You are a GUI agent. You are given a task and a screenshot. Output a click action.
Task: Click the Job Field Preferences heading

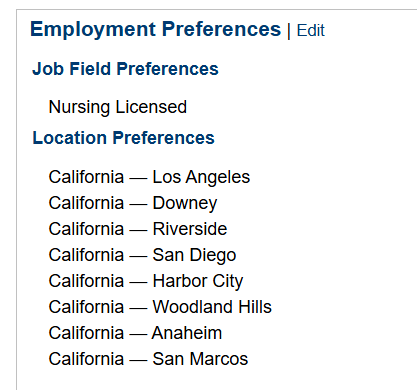(x=125, y=69)
